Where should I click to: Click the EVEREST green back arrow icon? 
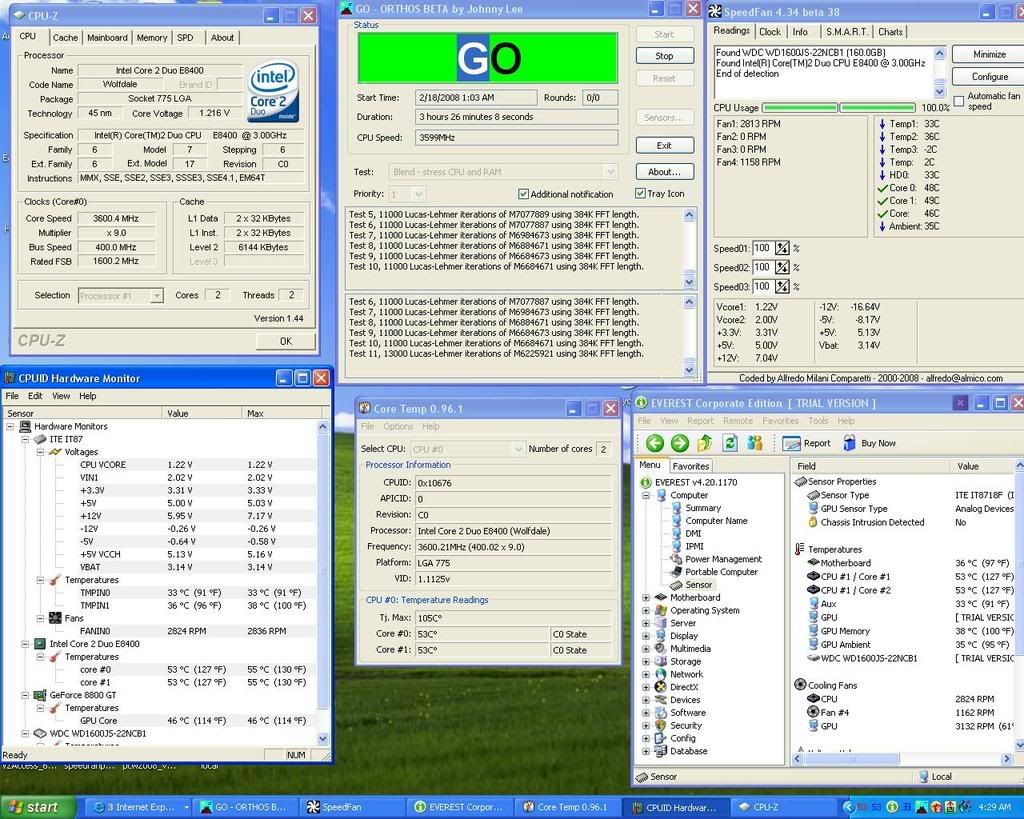tap(655, 443)
